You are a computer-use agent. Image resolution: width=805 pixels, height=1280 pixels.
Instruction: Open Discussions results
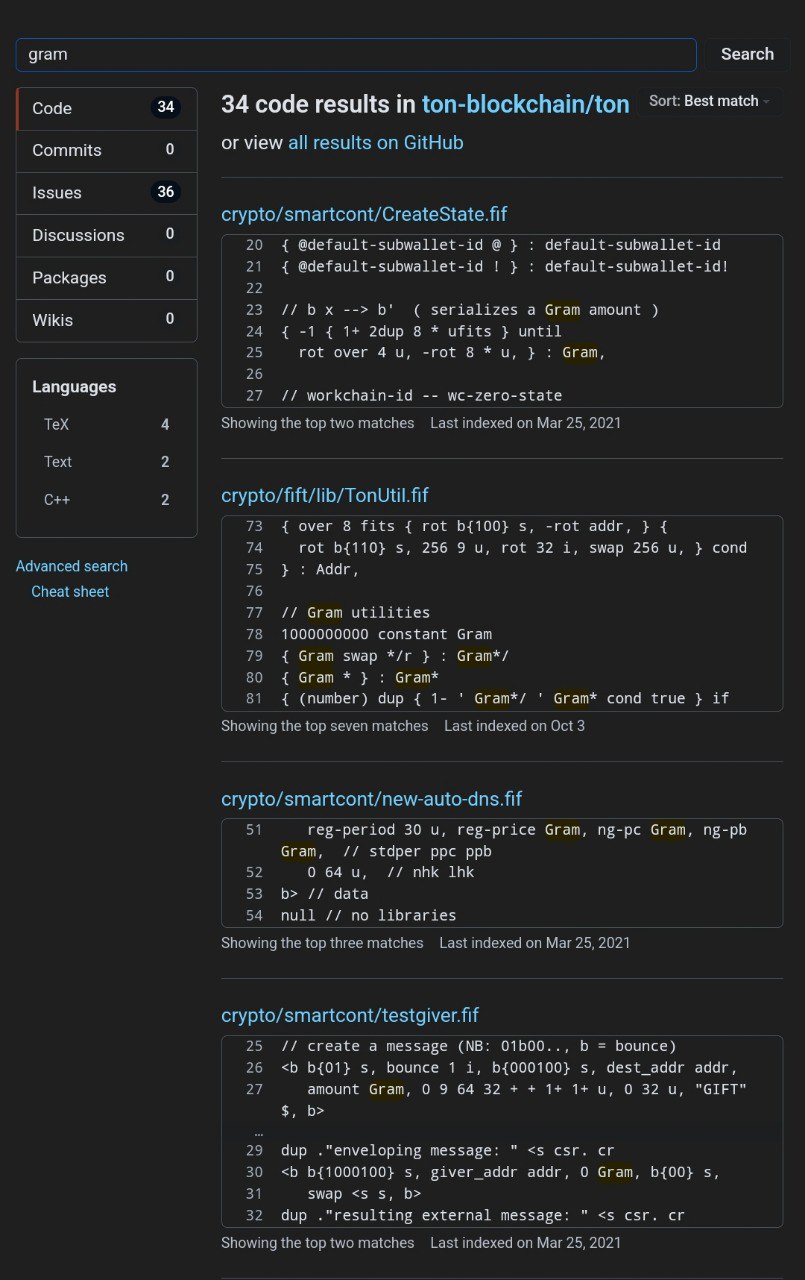point(107,235)
